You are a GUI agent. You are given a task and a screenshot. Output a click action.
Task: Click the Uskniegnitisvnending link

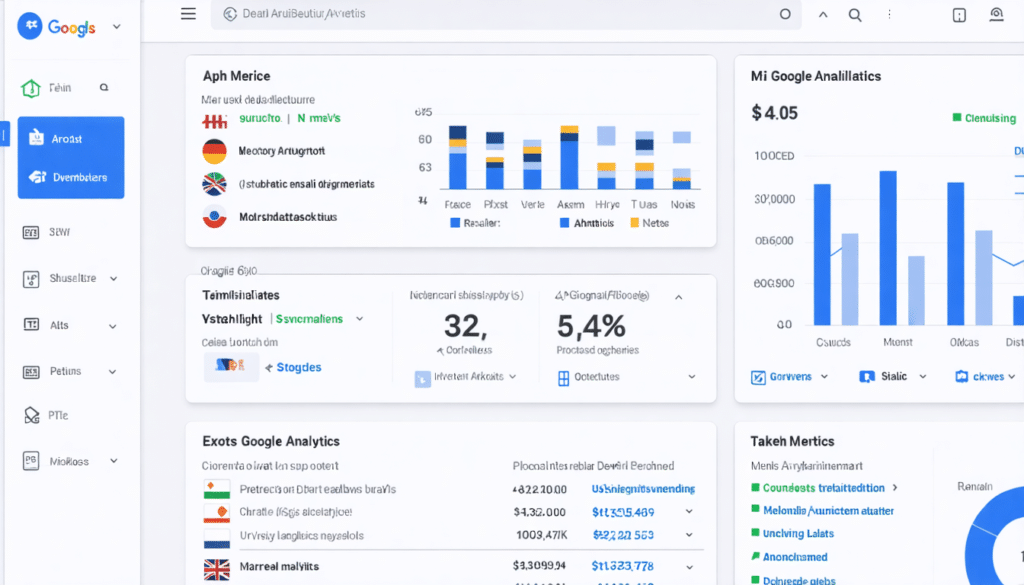click(643, 489)
